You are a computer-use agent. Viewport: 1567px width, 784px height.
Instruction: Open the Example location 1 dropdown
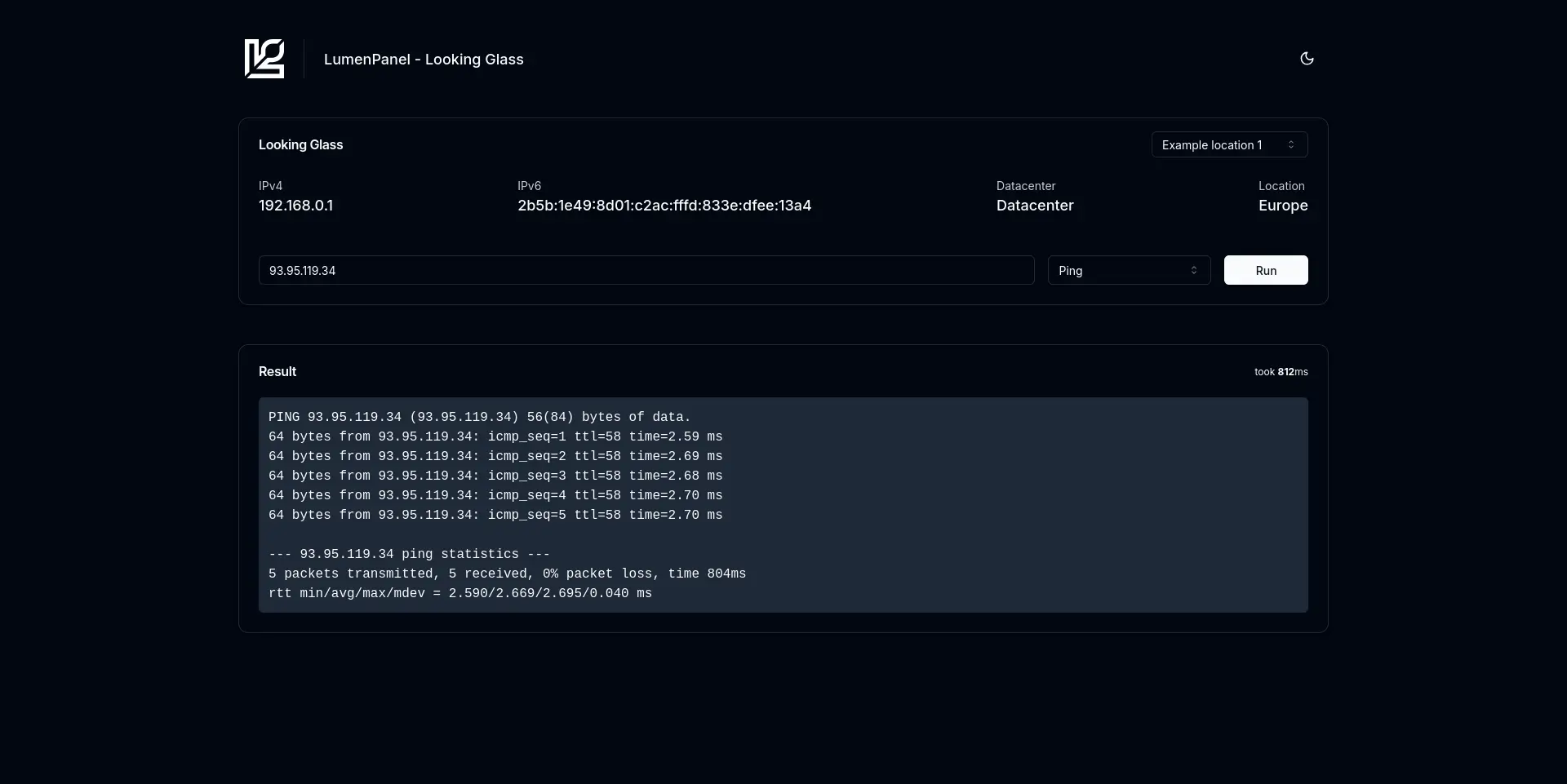pos(1220,145)
